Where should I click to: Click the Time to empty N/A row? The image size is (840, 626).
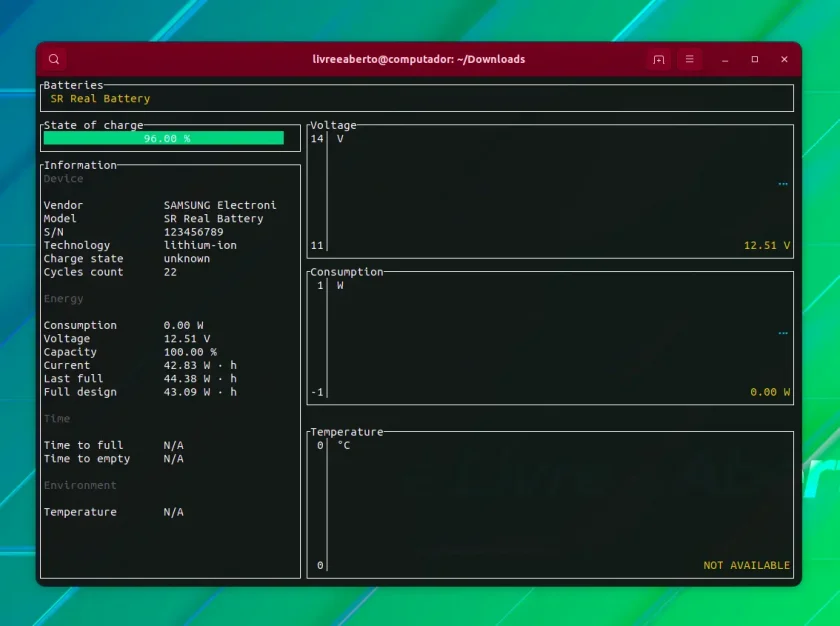click(114, 458)
